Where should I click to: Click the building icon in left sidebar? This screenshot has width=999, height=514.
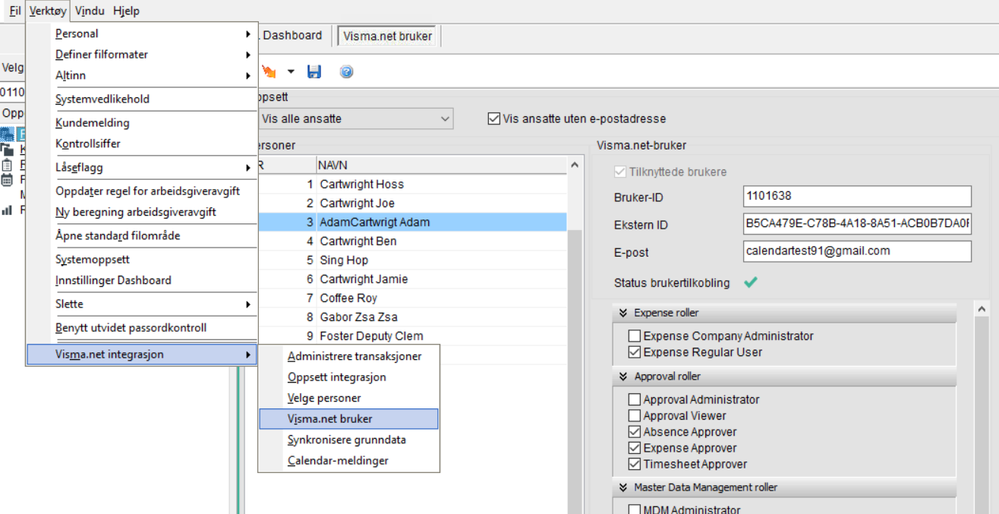click(x=7, y=134)
